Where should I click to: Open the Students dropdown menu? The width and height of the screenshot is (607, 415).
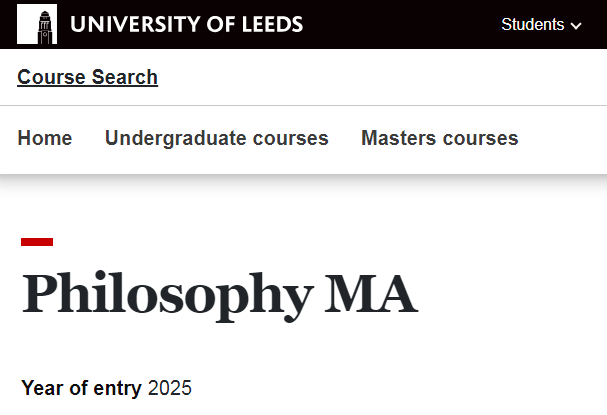(x=541, y=24)
